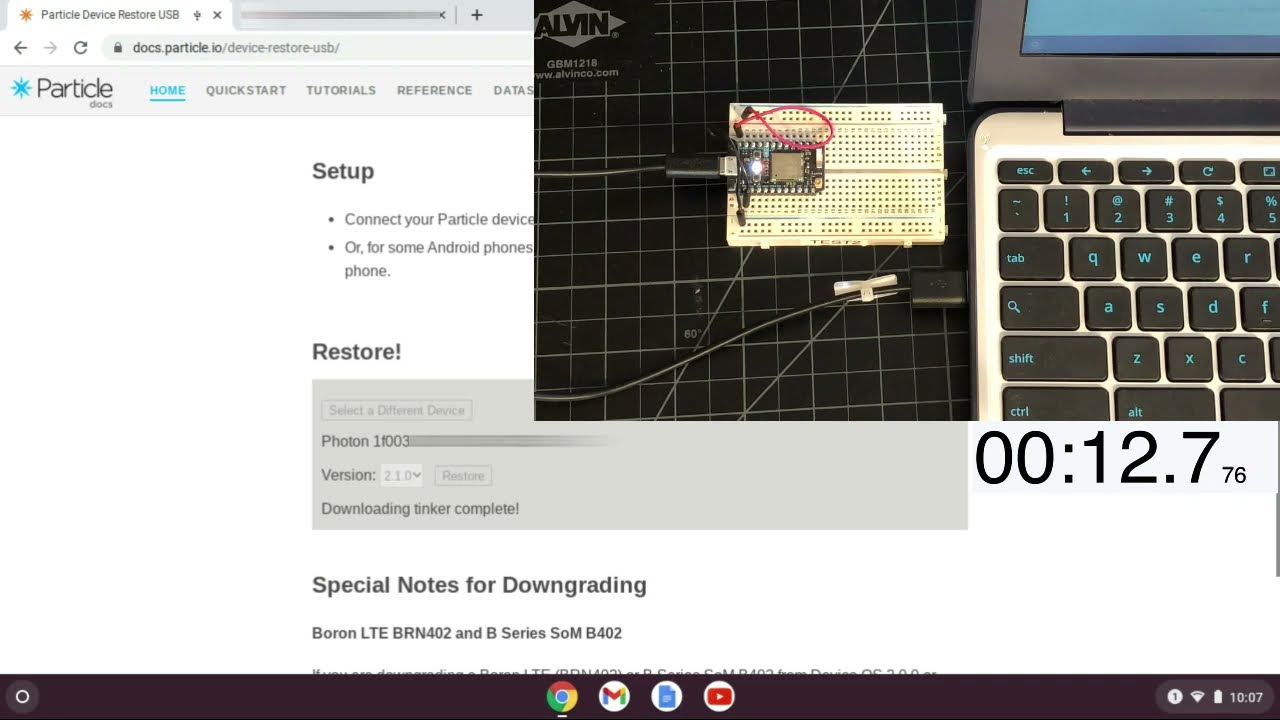Open the HOME nav item
The width and height of the screenshot is (1280, 720).
pos(168,90)
